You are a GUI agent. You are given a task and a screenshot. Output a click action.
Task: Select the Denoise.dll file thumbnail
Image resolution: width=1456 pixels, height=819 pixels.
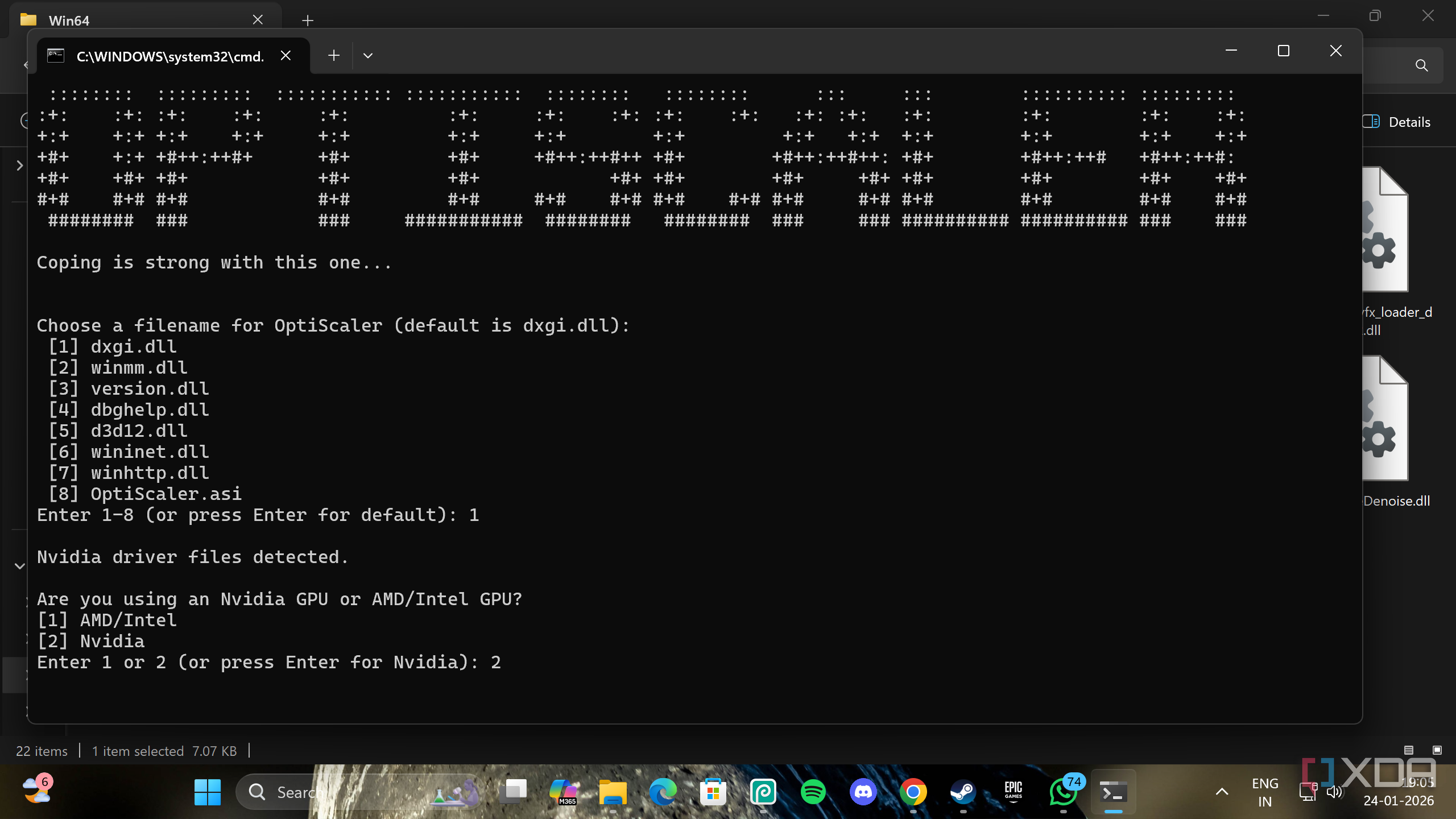pyautogui.click(x=1385, y=418)
